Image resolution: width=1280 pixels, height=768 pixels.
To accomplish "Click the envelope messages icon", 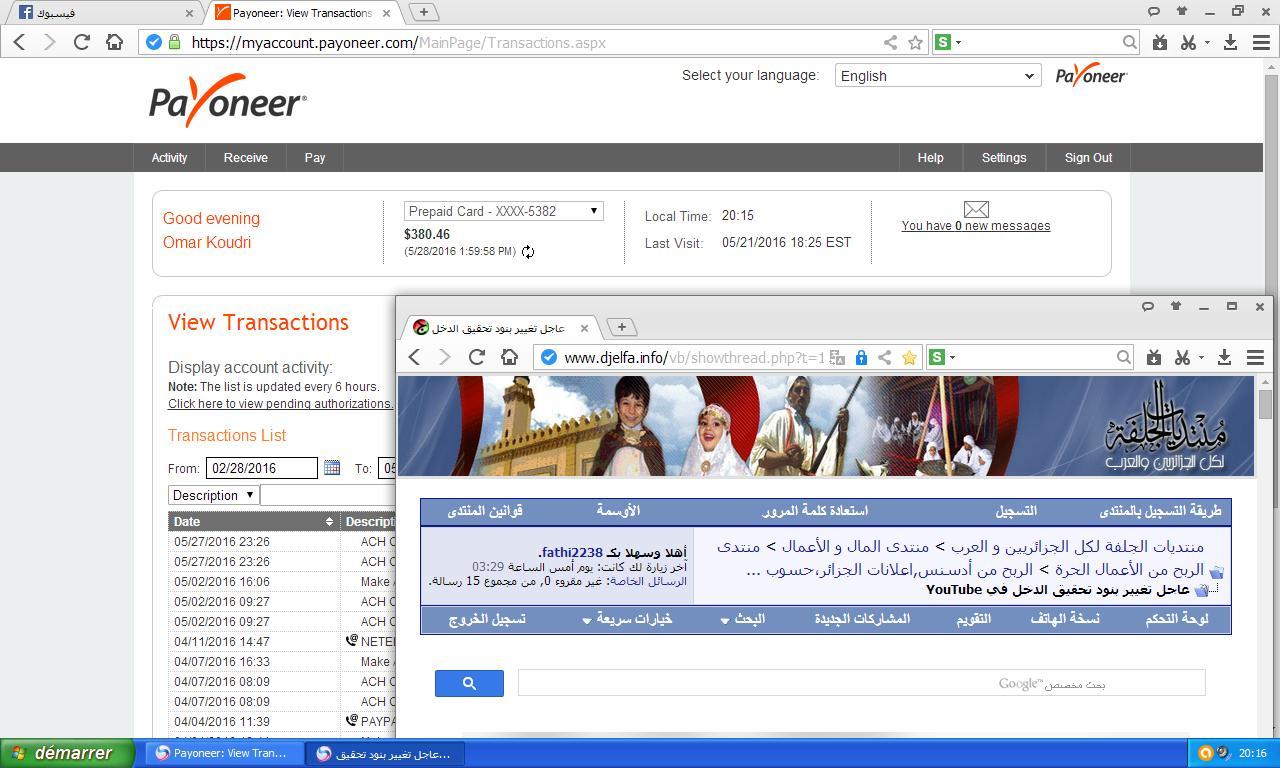I will click(x=976, y=209).
